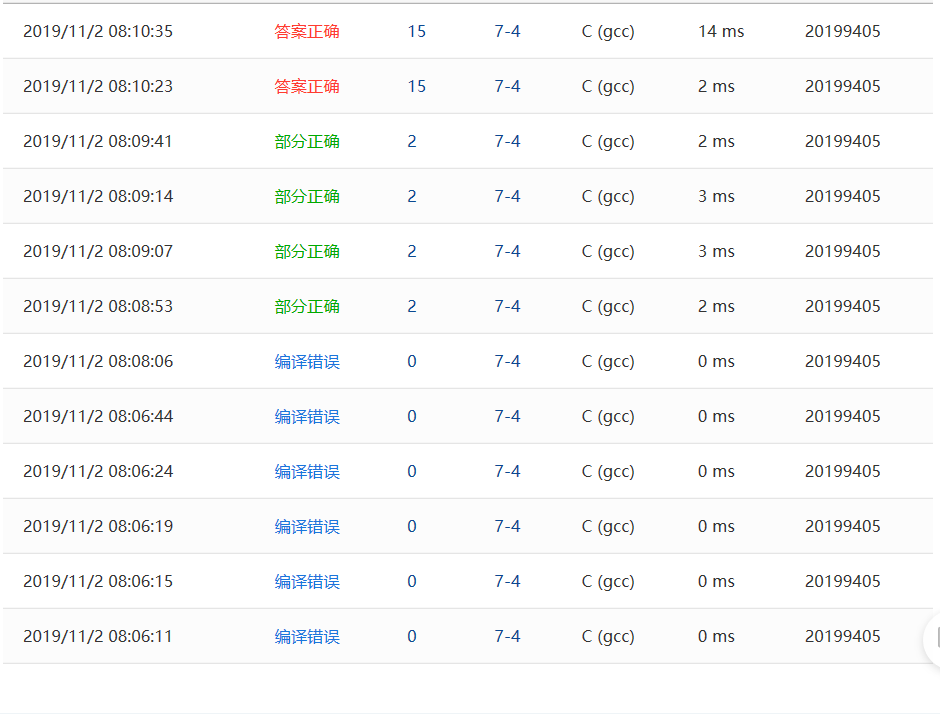This screenshot has width=940, height=714.
Task: Open the 部分正确 result of 08:09:14 submission
Action: coord(307,196)
